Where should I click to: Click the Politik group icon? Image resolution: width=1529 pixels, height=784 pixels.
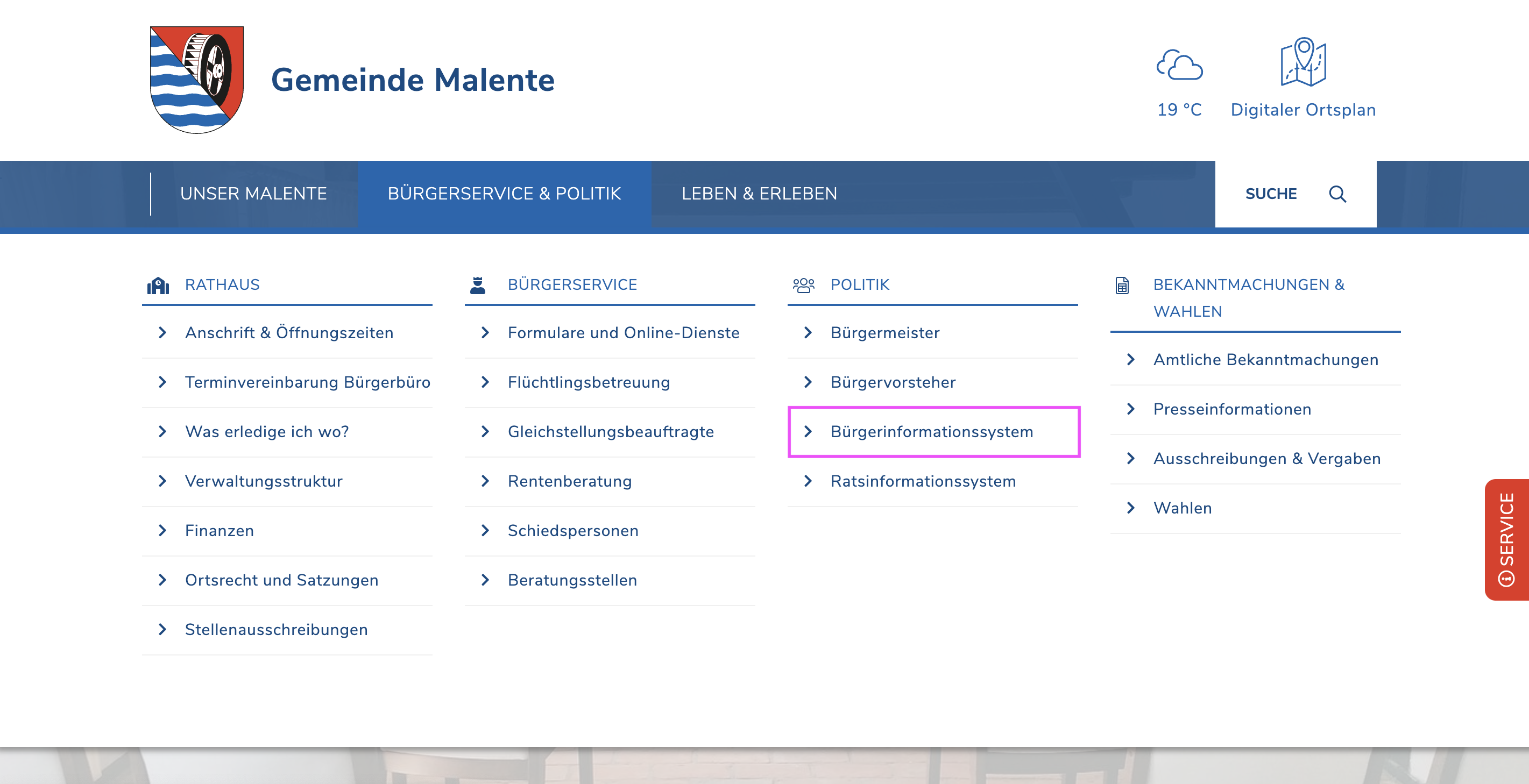[x=803, y=285]
